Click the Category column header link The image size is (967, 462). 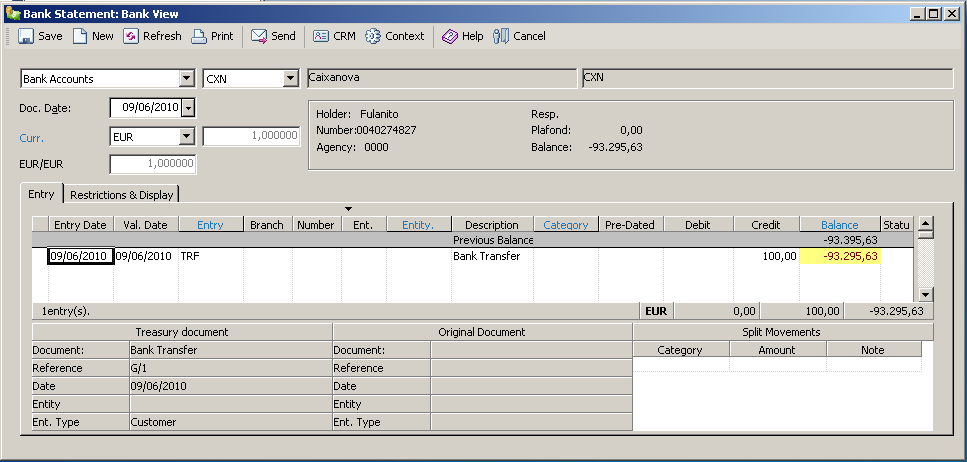[x=565, y=225]
